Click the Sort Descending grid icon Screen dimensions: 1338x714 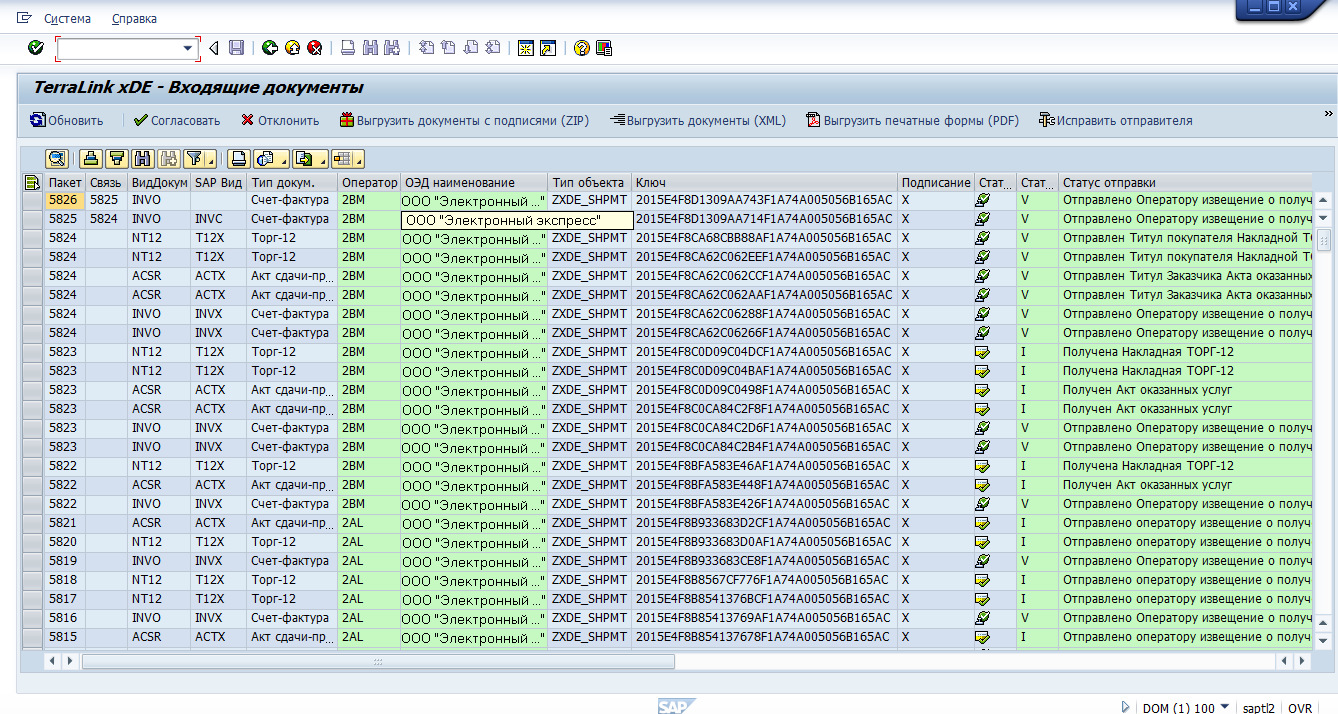click(116, 158)
